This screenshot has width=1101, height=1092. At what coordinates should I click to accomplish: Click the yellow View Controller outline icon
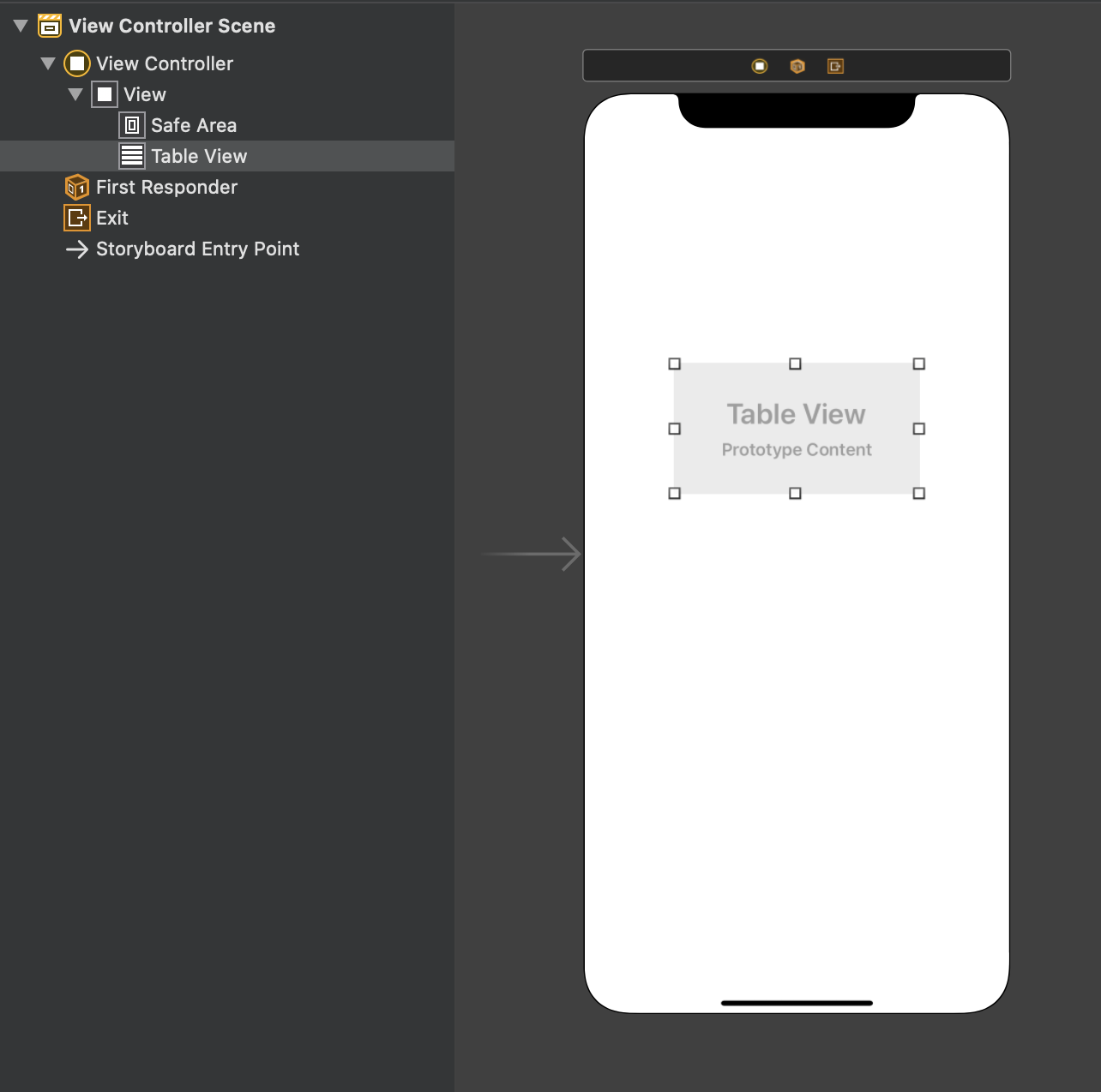(x=77, y=63)
